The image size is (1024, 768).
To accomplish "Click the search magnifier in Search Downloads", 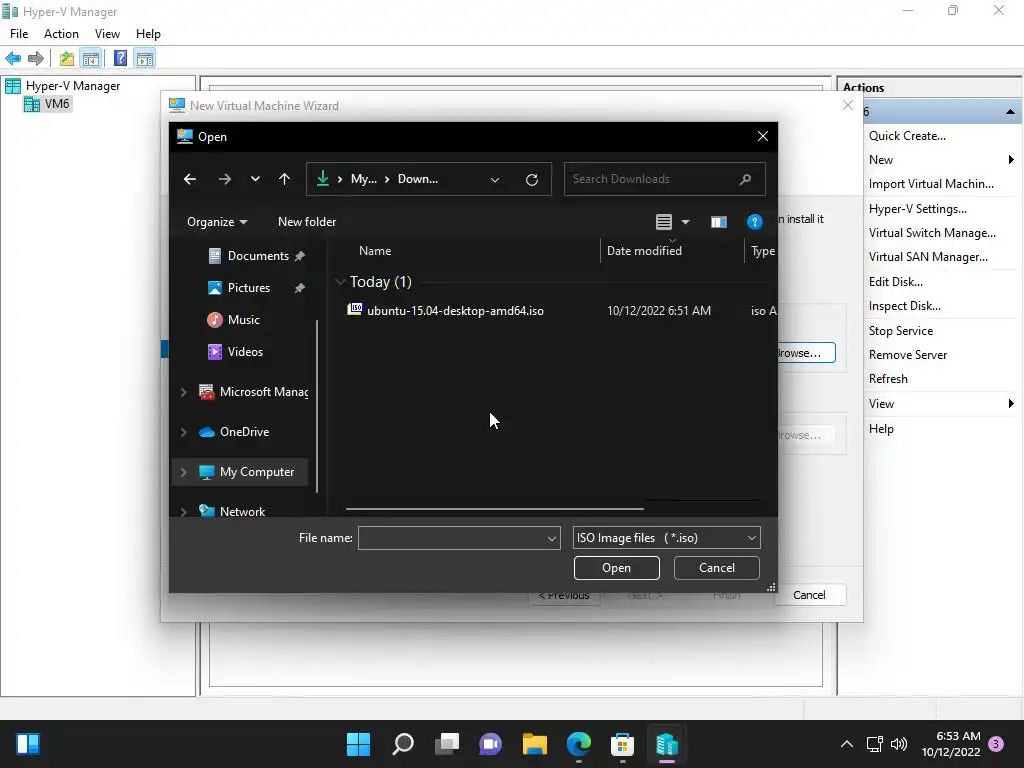I will tap(745, 179).
